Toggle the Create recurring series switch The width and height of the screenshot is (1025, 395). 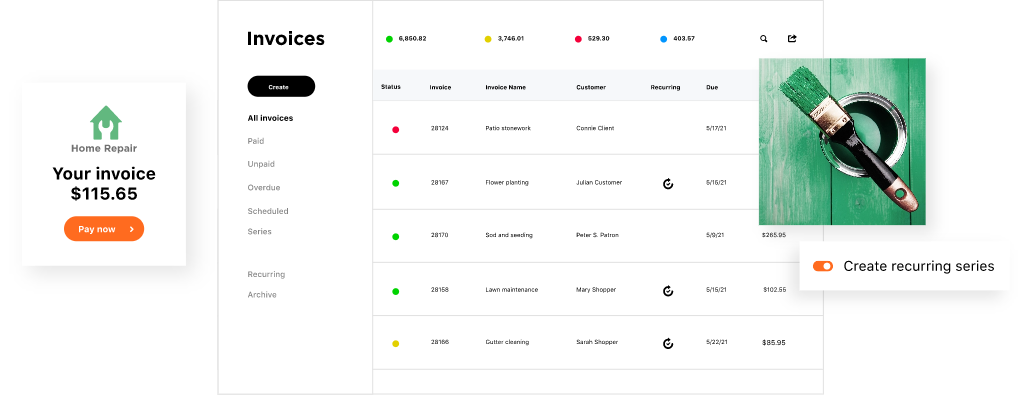(x=822, y=266)
